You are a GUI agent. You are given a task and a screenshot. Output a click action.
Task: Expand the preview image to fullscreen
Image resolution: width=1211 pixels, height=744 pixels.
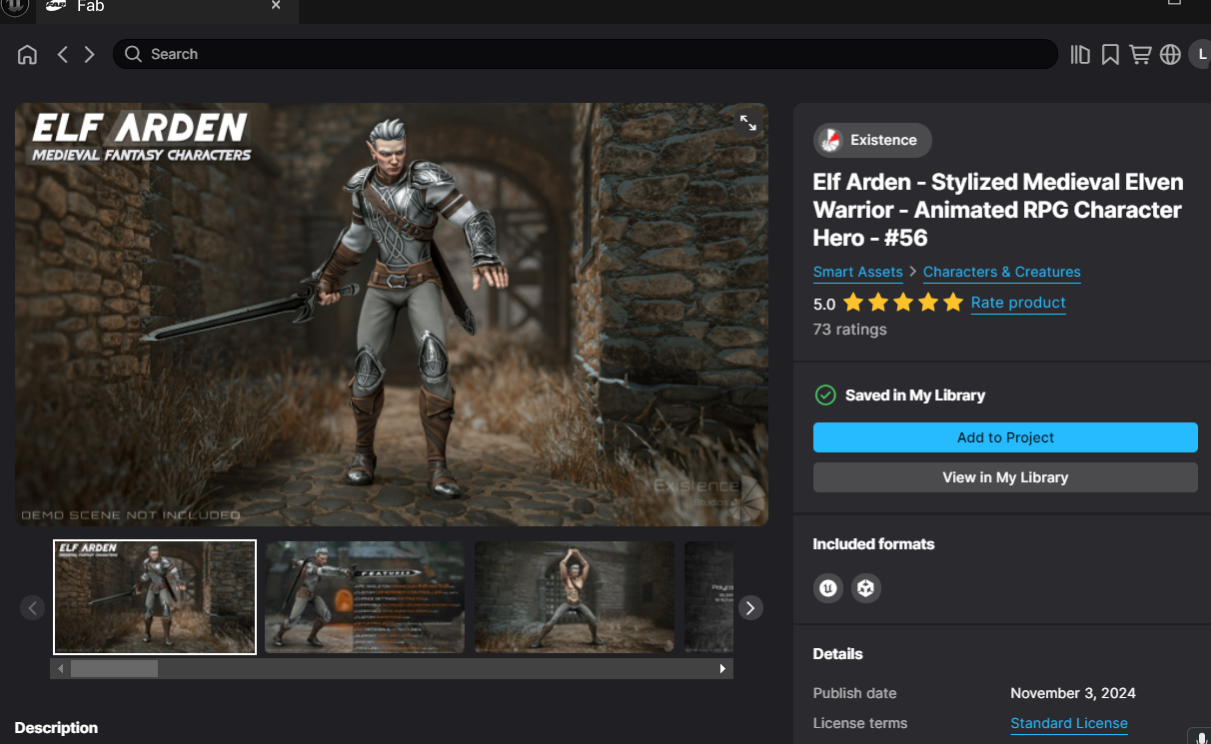point(747,123)
